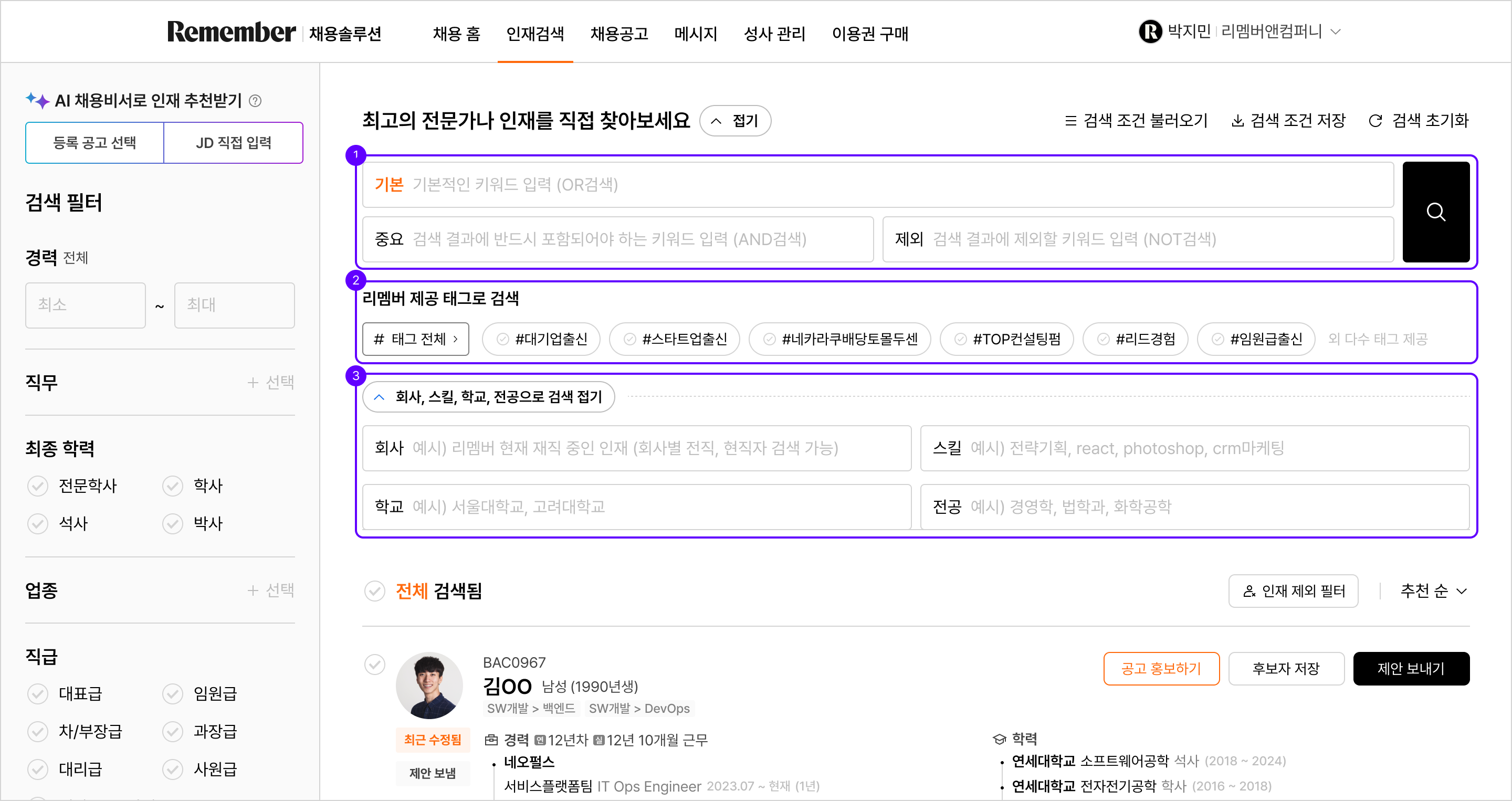Check the 석사 education checkbox
Image resolution: width=1512 pixels, height=801 pixels.
[x=38, y=523]
